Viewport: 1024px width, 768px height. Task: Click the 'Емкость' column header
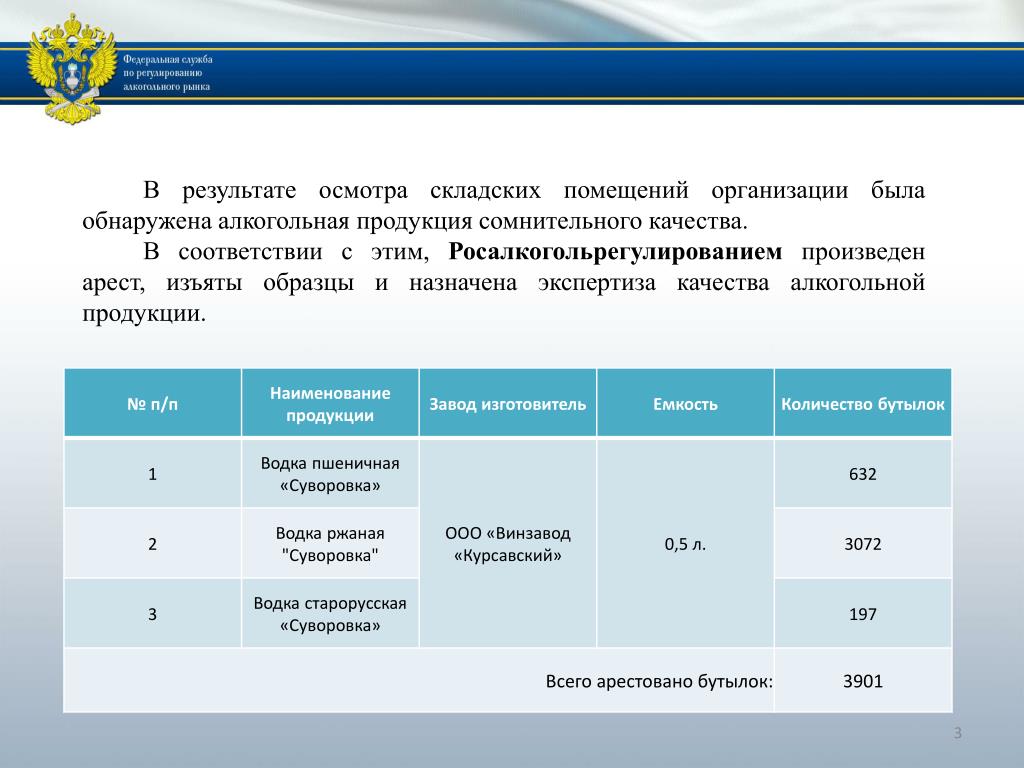point(685,404)
